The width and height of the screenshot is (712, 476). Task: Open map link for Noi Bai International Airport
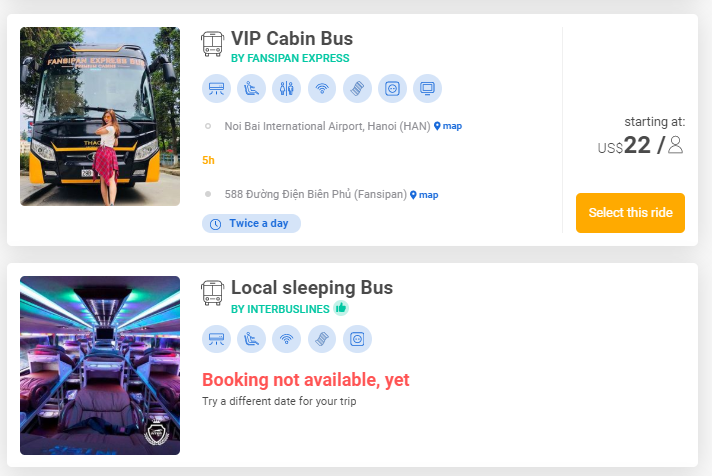[x=448, y=126]
